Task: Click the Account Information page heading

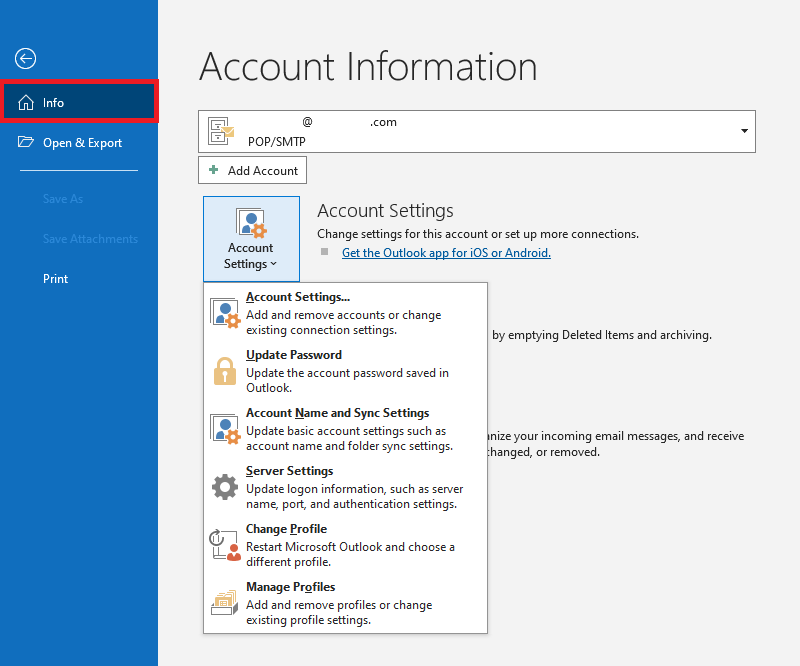Action: point(368,66)
